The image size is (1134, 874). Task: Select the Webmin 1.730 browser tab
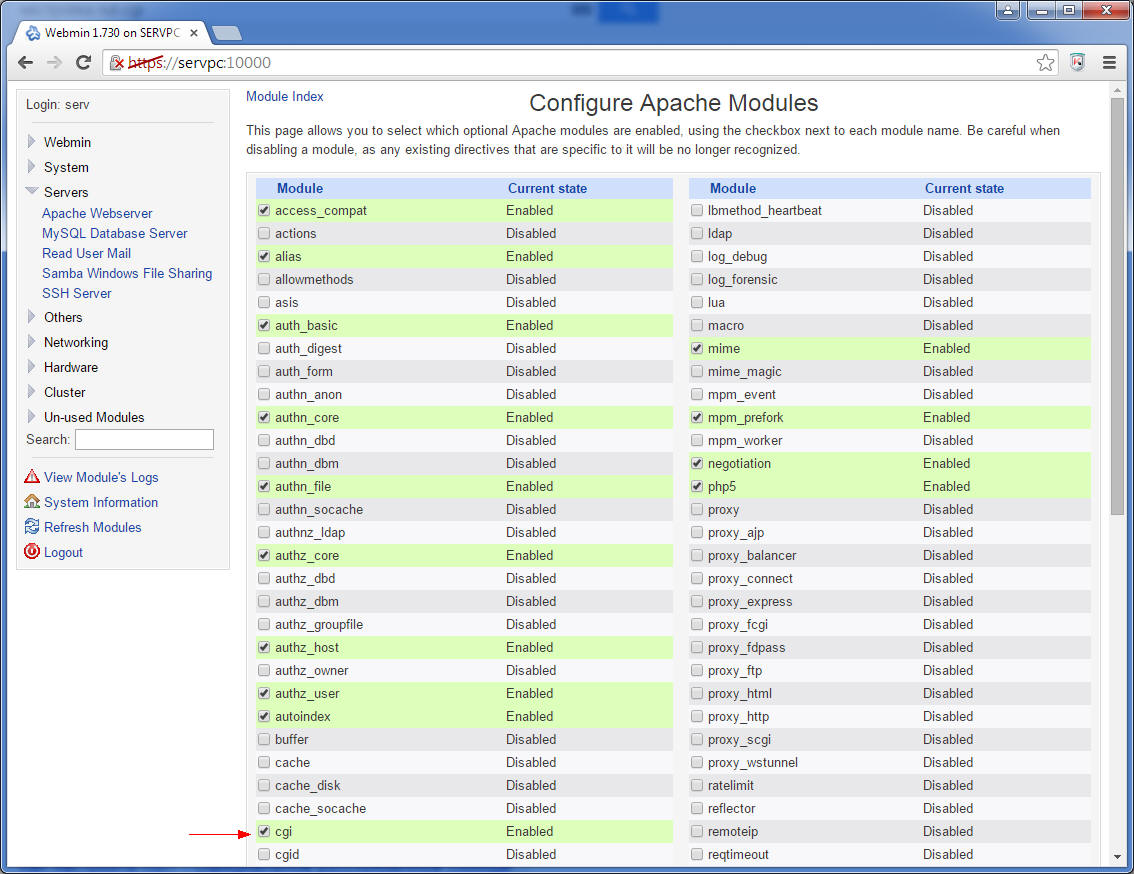112,33
